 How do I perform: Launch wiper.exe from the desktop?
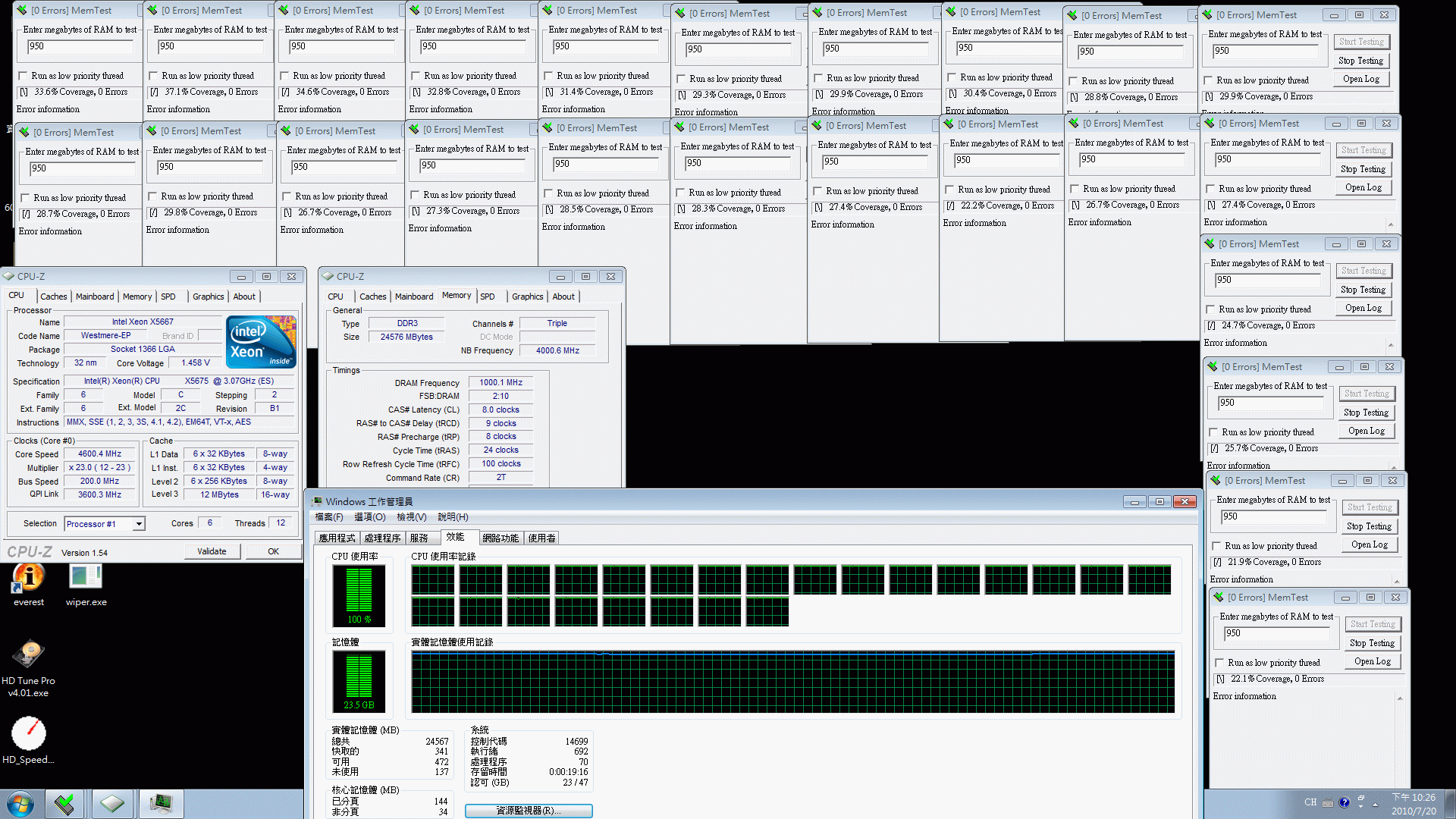[86, 585]
